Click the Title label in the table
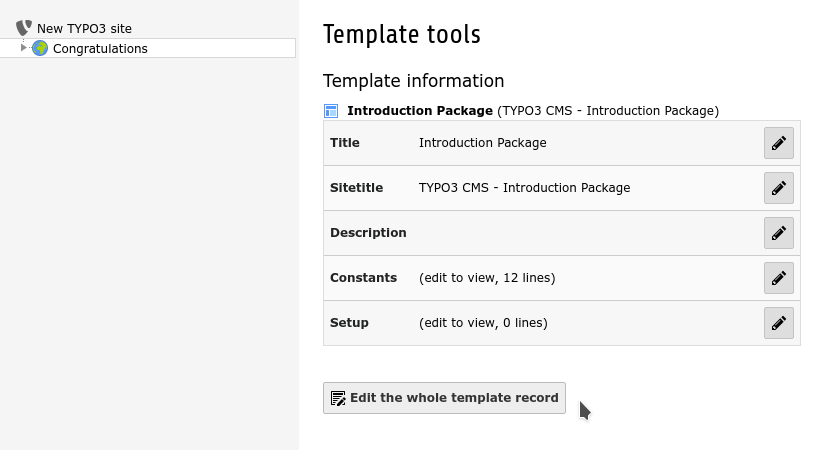This screenshot has height=450, width=819. (x=345, y=143)
